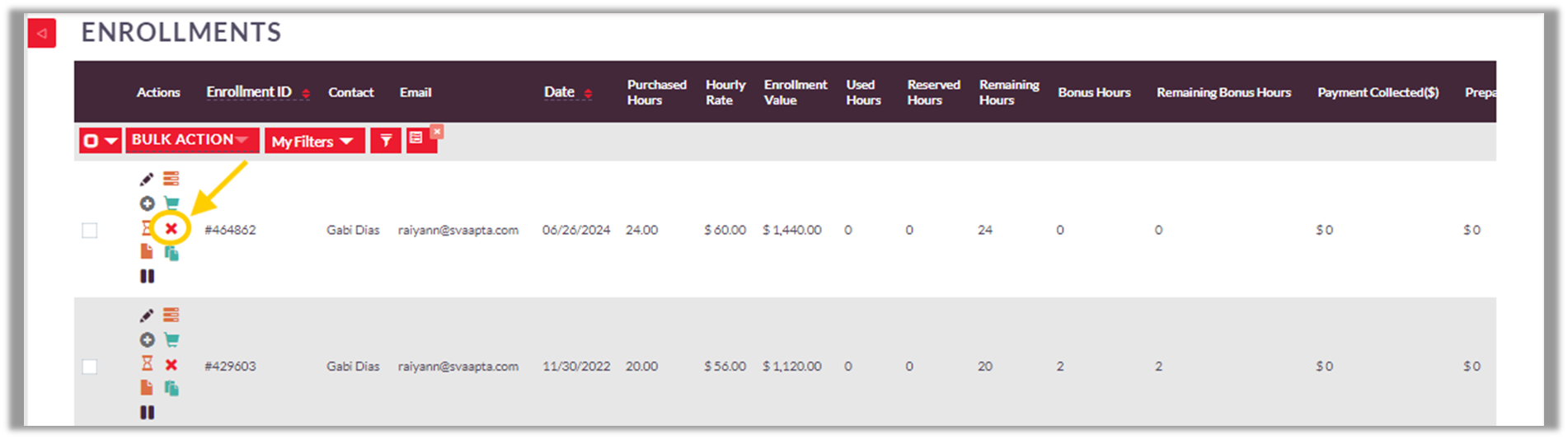Open the document icon for enrollment #429603
Viewport: 1568px width, 439px height.
tap(147, 388)
